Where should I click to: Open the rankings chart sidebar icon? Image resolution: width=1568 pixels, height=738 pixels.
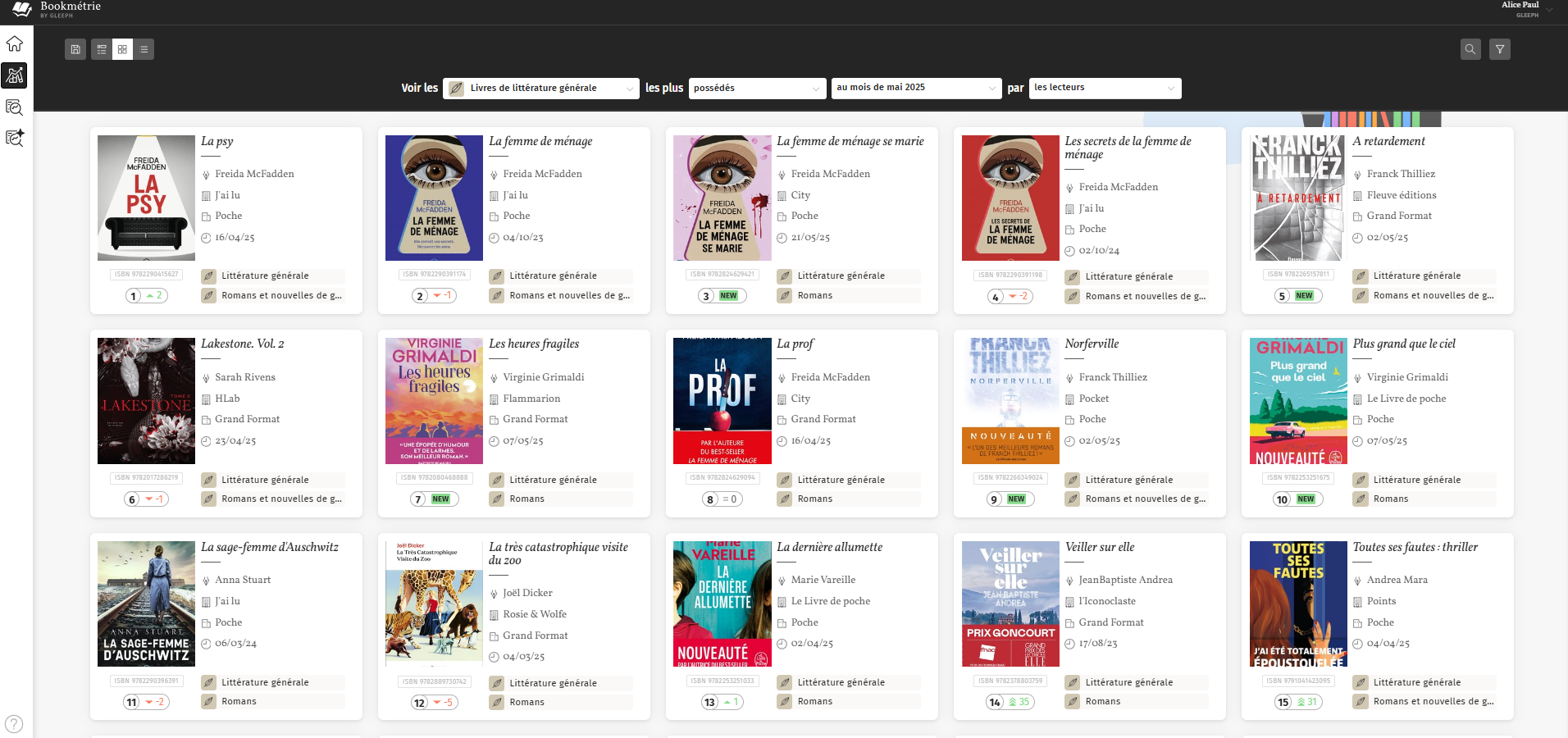click(x=15, y=75)
